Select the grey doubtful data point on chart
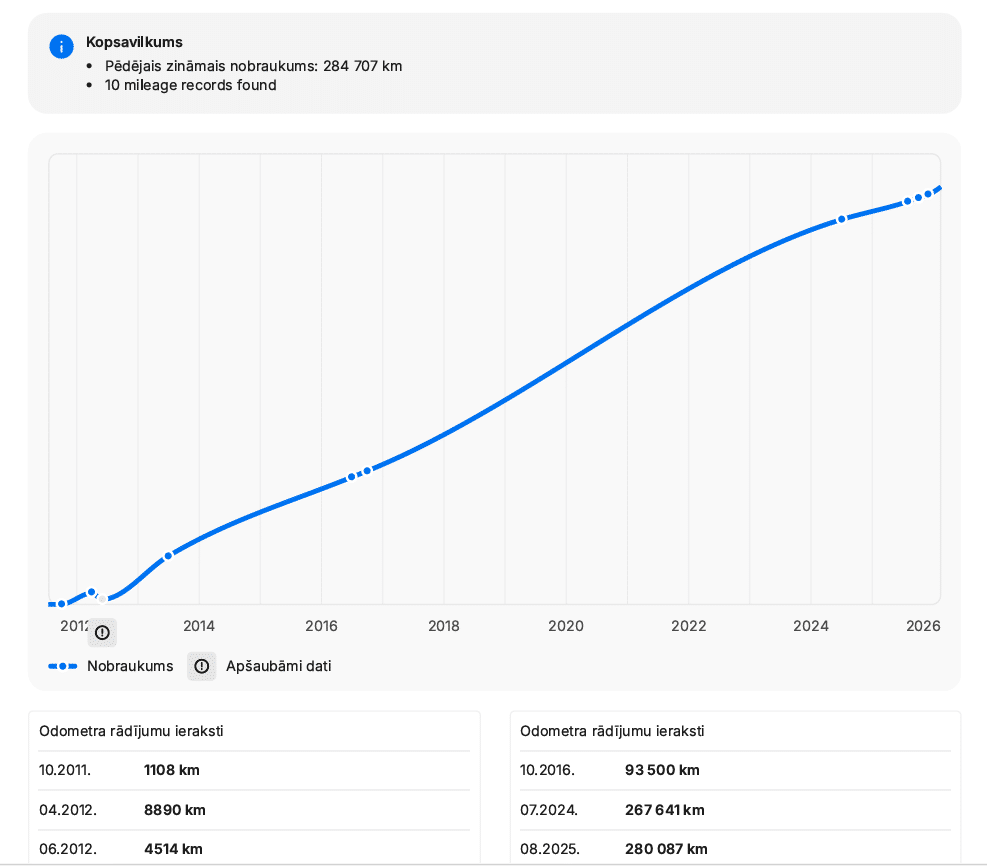987x866 pixels. pyautogui.click(x=103, y=599)
